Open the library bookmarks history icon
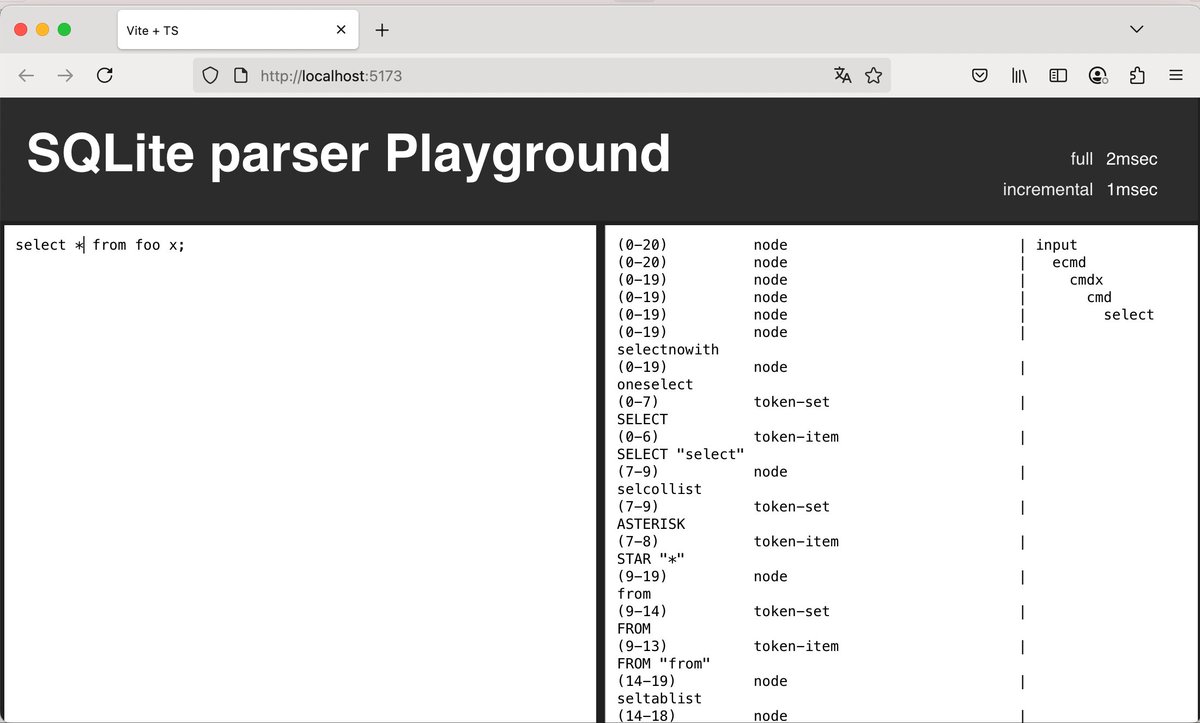The width and height of the screenshot is (1200, 723). click(1020, 75)
